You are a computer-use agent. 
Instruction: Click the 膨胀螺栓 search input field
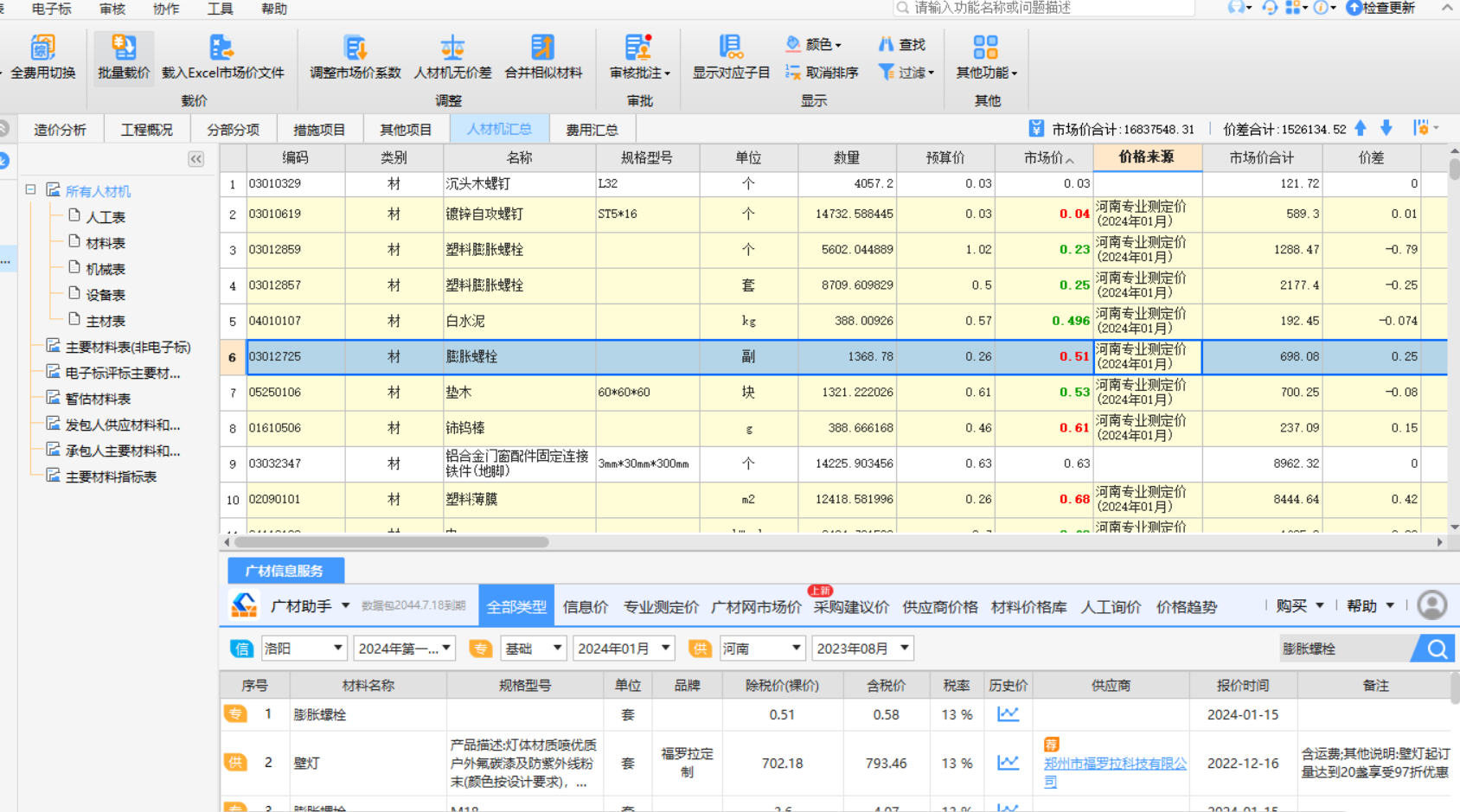[x=1346, y=649]
